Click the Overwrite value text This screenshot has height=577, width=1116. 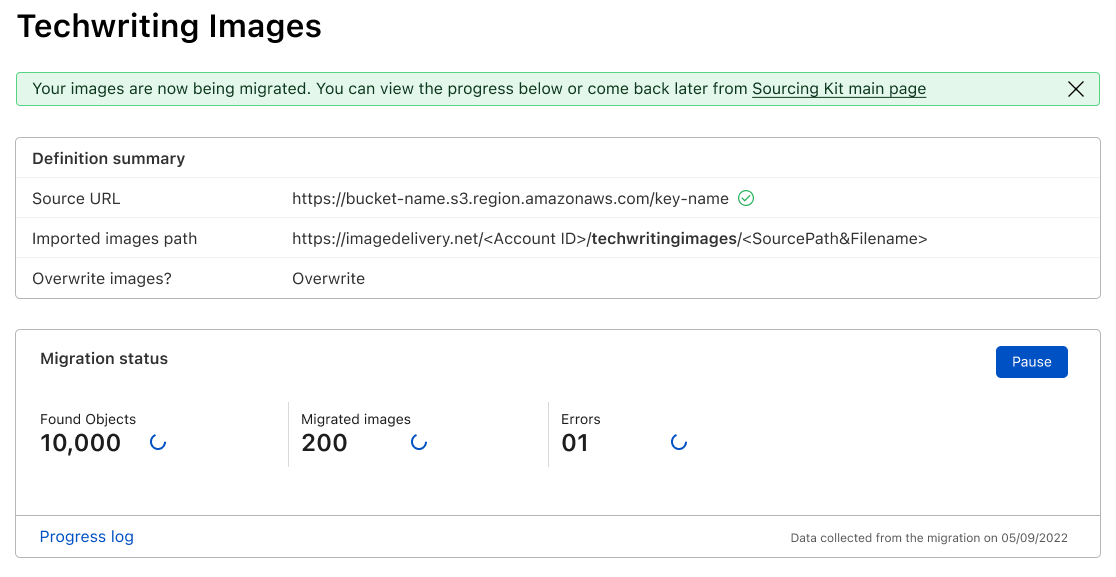(328, 278)
